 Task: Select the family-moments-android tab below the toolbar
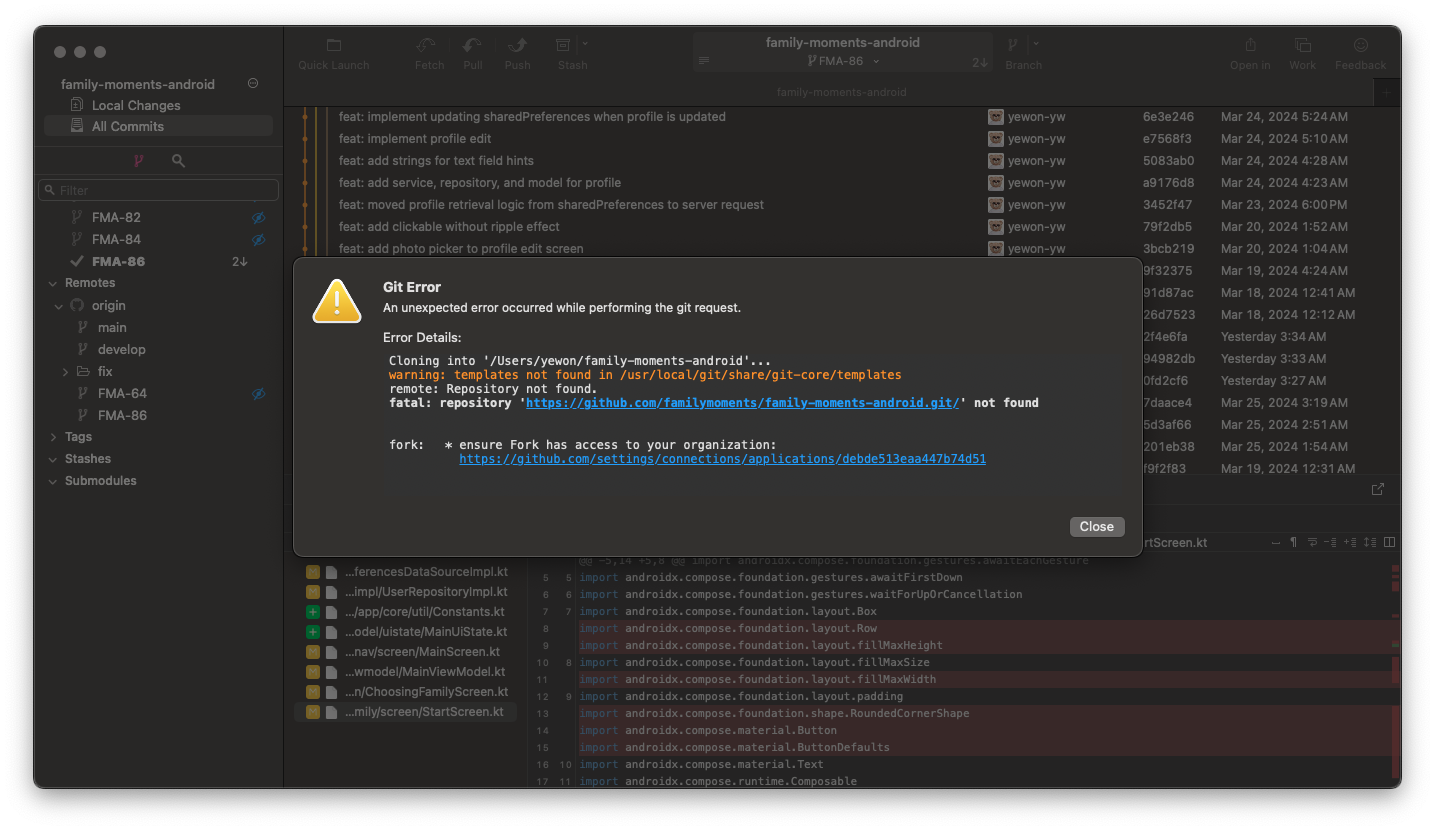click(842, 92)
